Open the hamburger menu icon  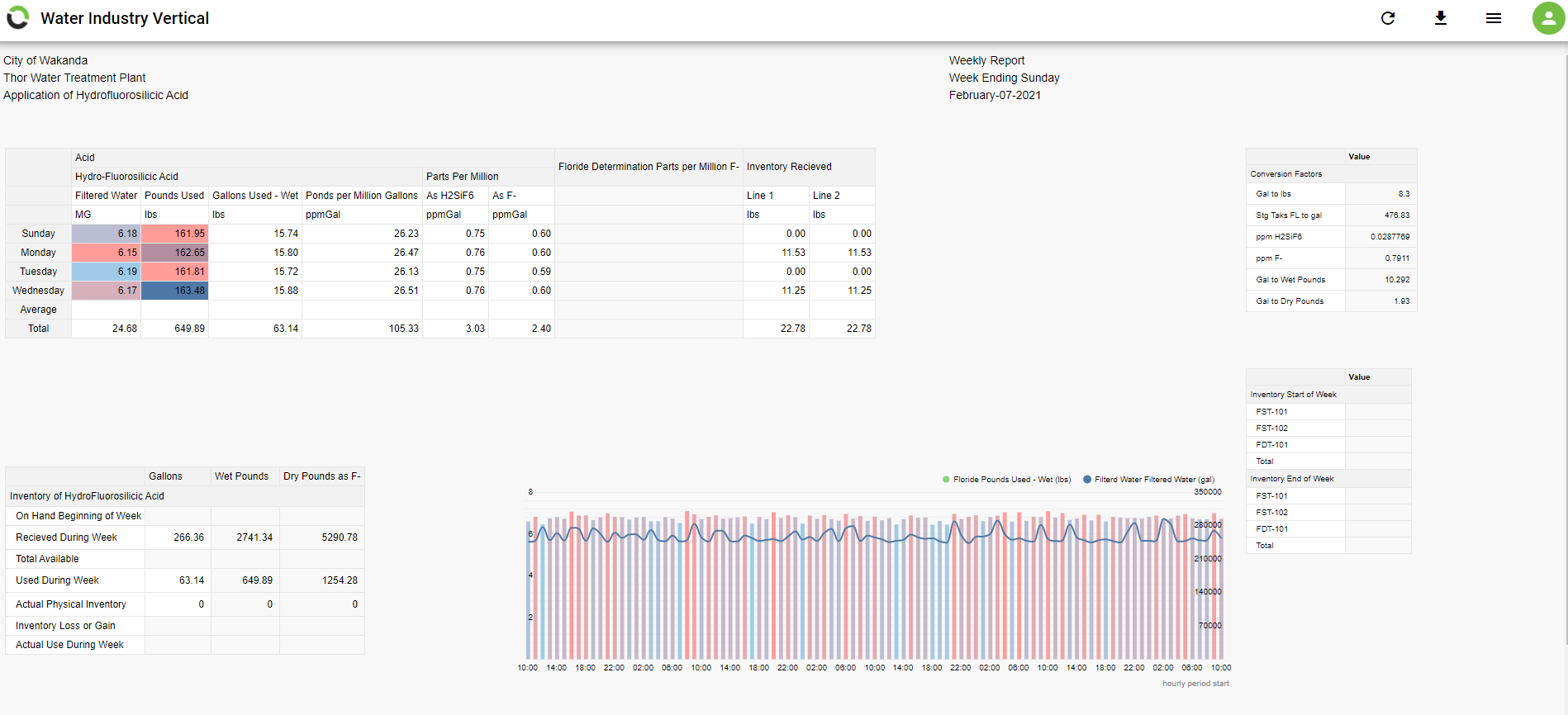[x=1494, y=18]
